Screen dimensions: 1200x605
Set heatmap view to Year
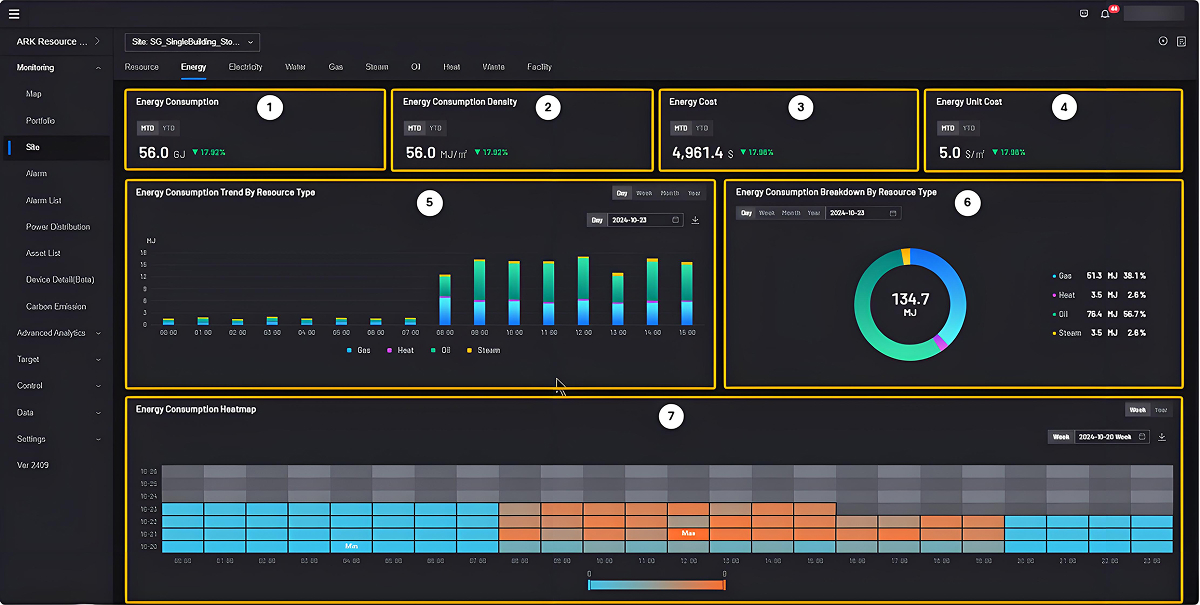pyautogui.click(x=1161, y=410)
